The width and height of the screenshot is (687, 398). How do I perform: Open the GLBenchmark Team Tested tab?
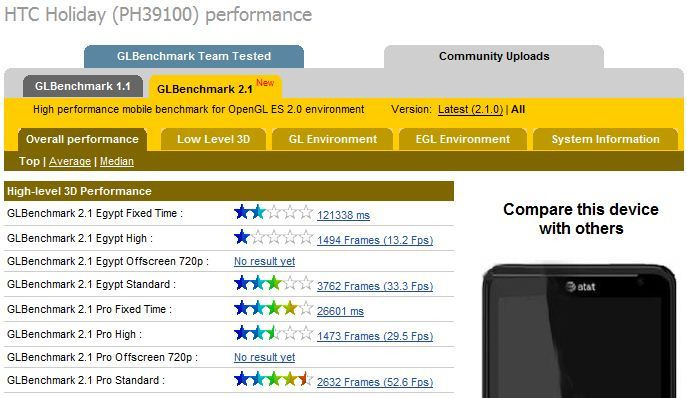194,57
